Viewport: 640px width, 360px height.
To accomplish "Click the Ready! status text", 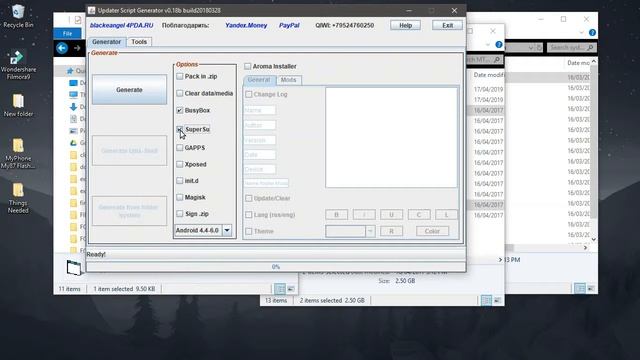I will [x=96, y=254].
